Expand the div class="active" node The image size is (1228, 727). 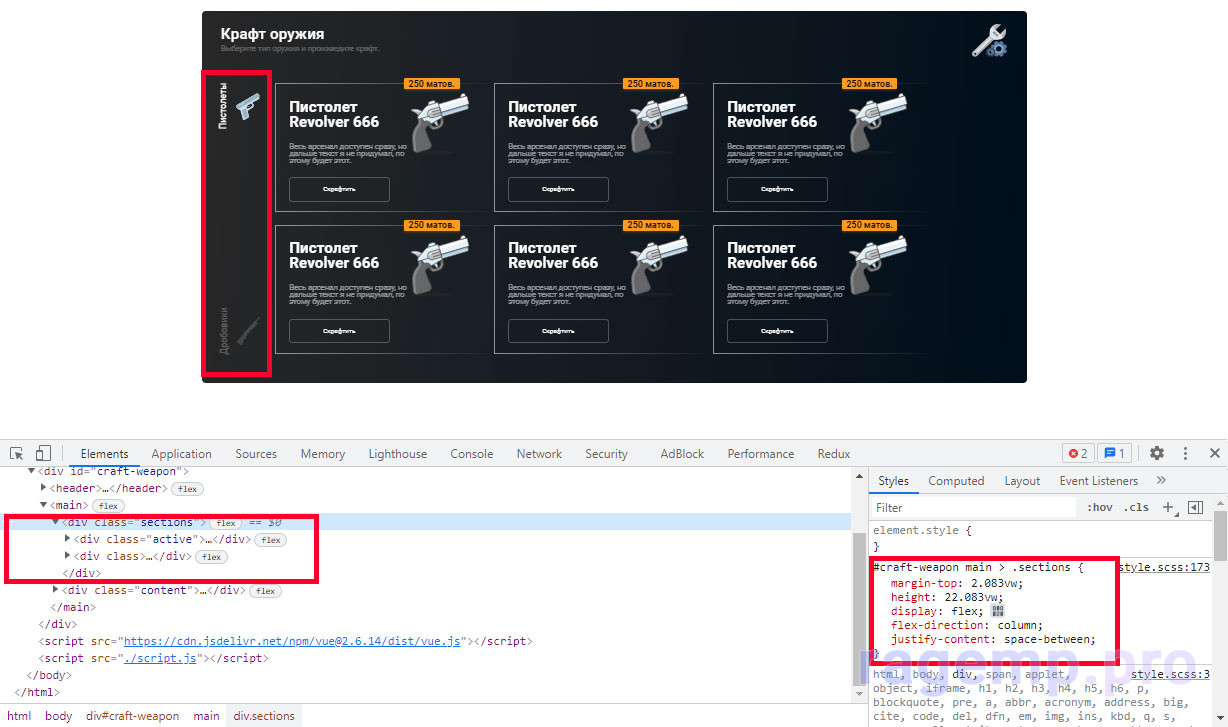[68, 539]
